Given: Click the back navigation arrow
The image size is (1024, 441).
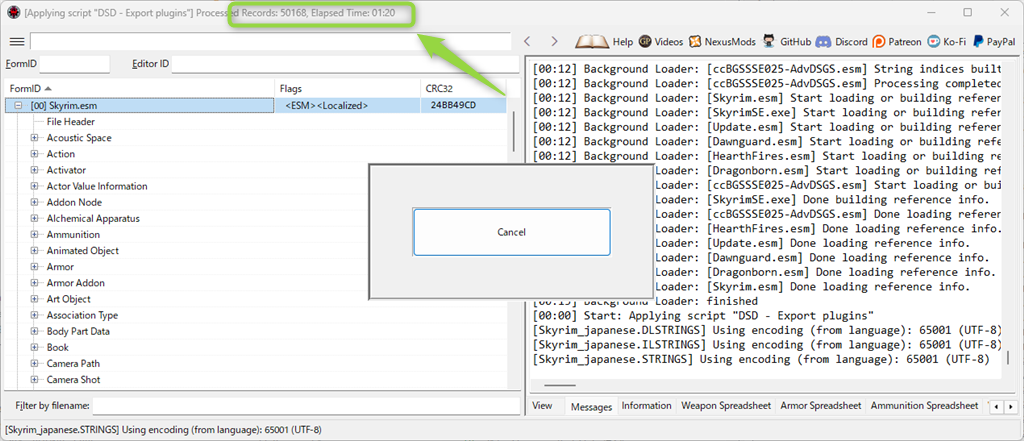Looking at the screenshot, I should pos(528,41).
